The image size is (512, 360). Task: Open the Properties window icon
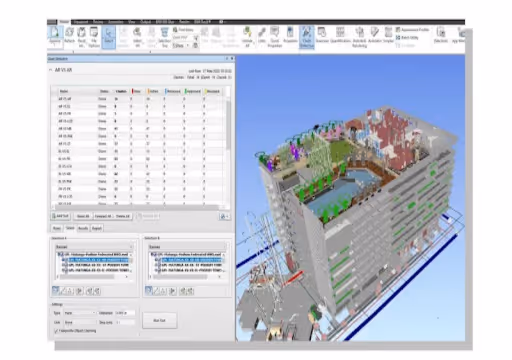290,35
